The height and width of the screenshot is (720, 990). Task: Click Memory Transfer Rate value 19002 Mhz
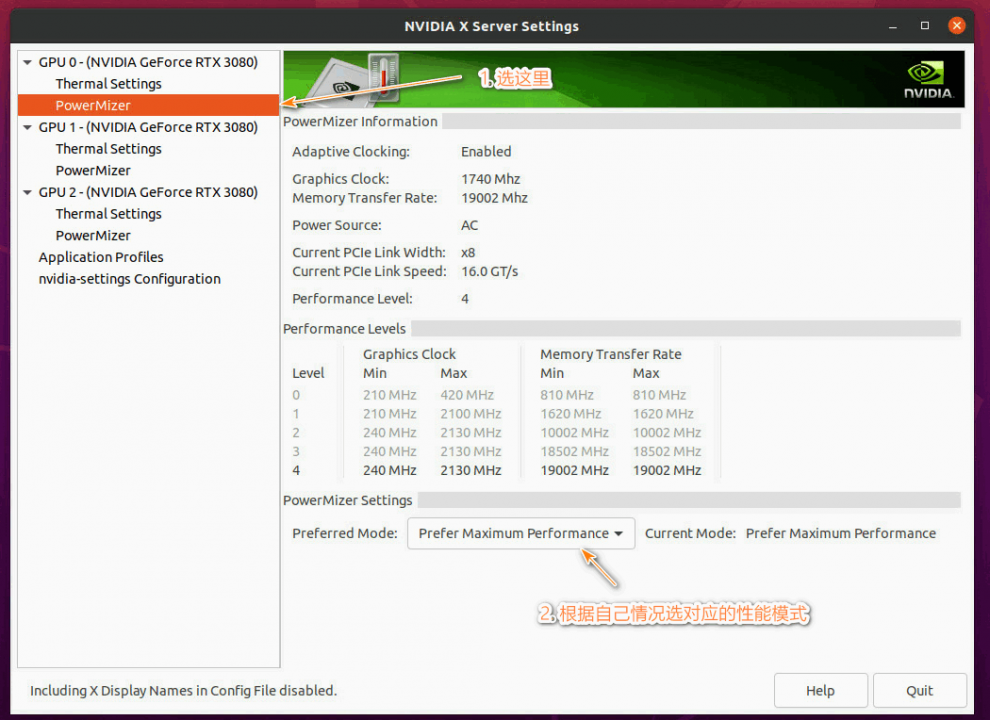pyautogui.click(x=494, y=198)
